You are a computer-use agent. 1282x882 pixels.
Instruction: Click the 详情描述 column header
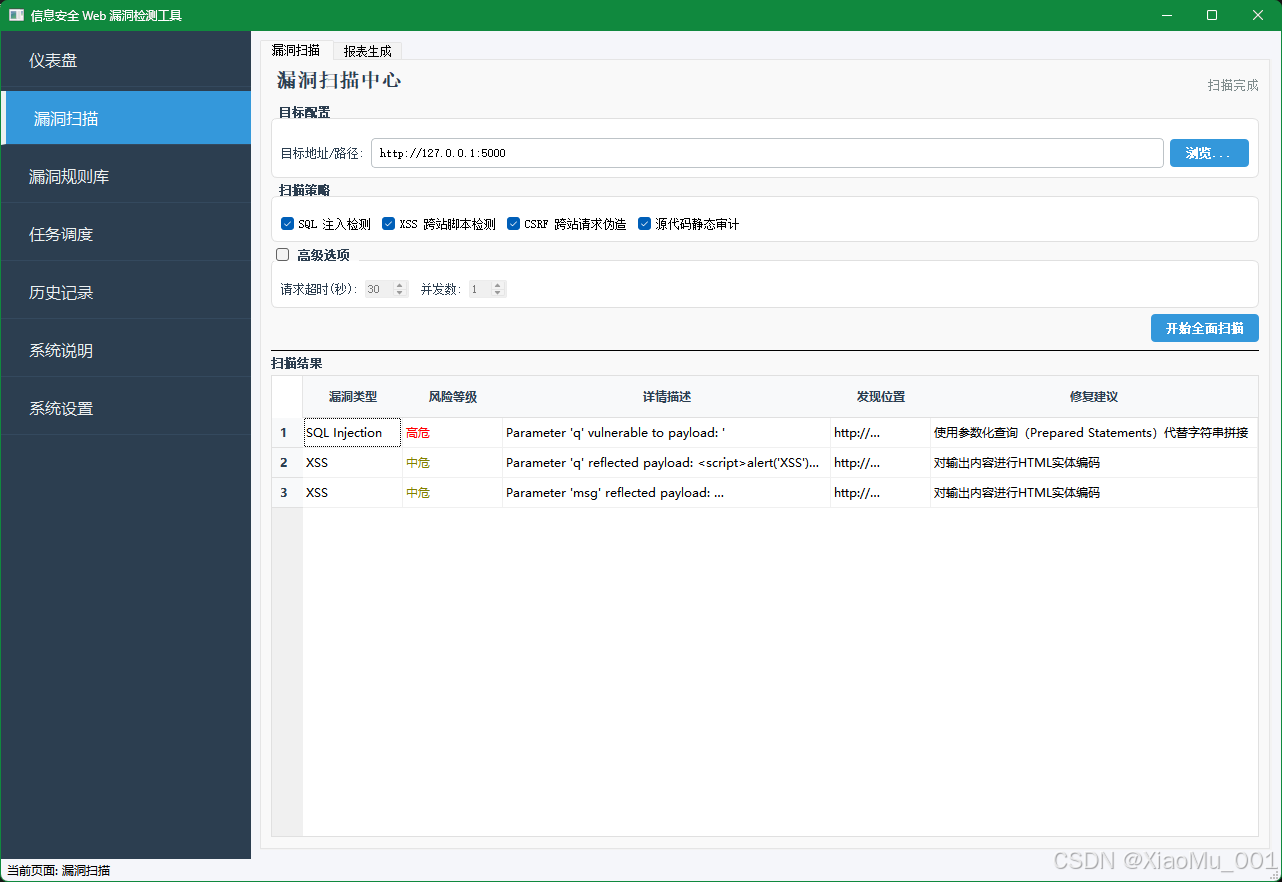coord(666,397)
